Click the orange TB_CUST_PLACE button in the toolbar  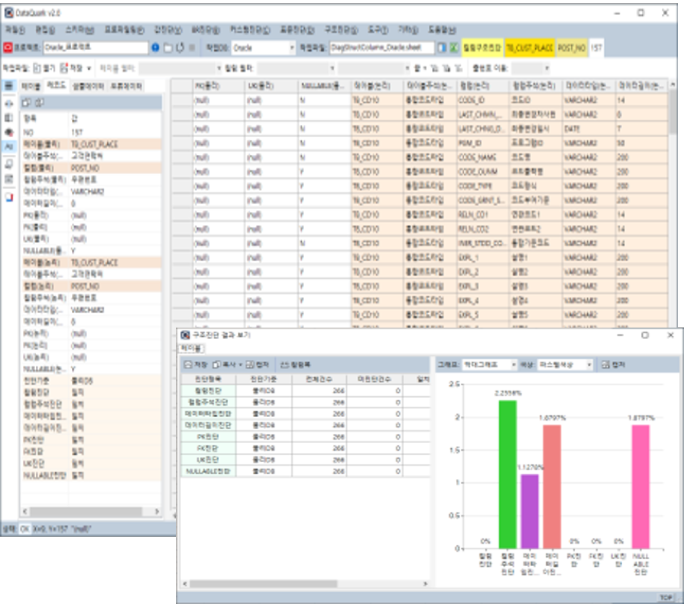[529, 47]
